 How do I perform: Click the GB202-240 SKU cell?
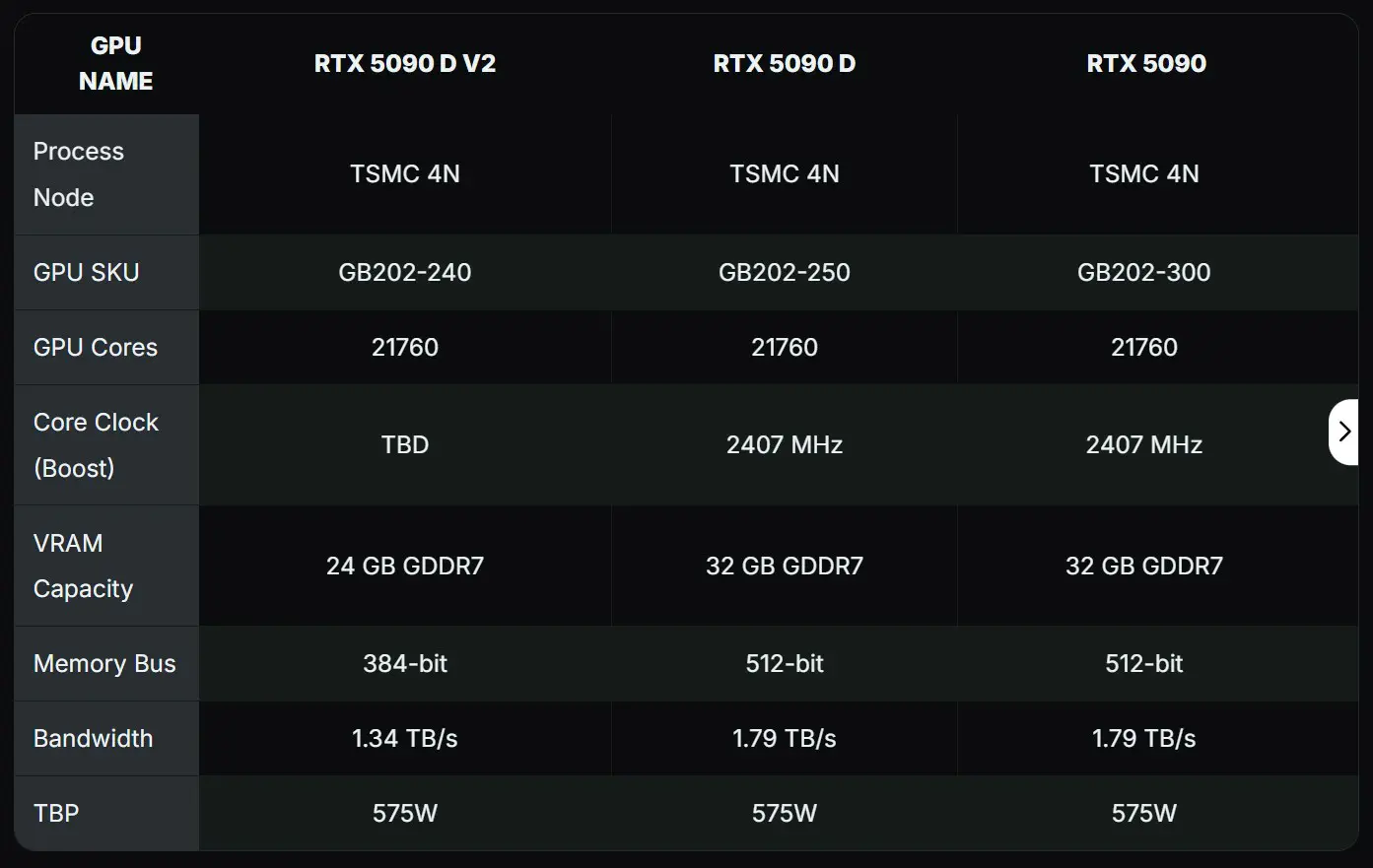click(x=405, y=273)
